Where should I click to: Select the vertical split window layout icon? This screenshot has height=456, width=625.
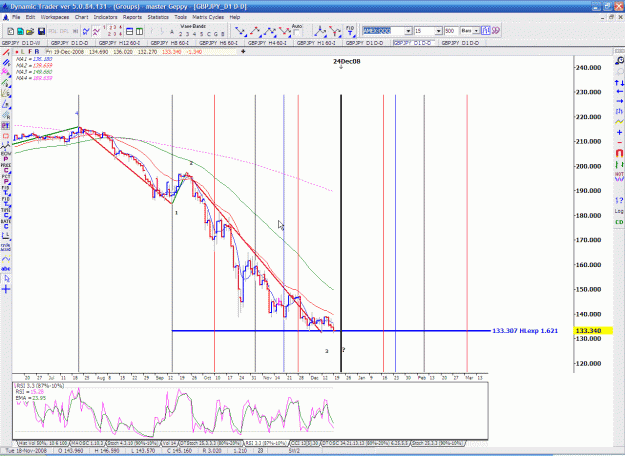139,31
